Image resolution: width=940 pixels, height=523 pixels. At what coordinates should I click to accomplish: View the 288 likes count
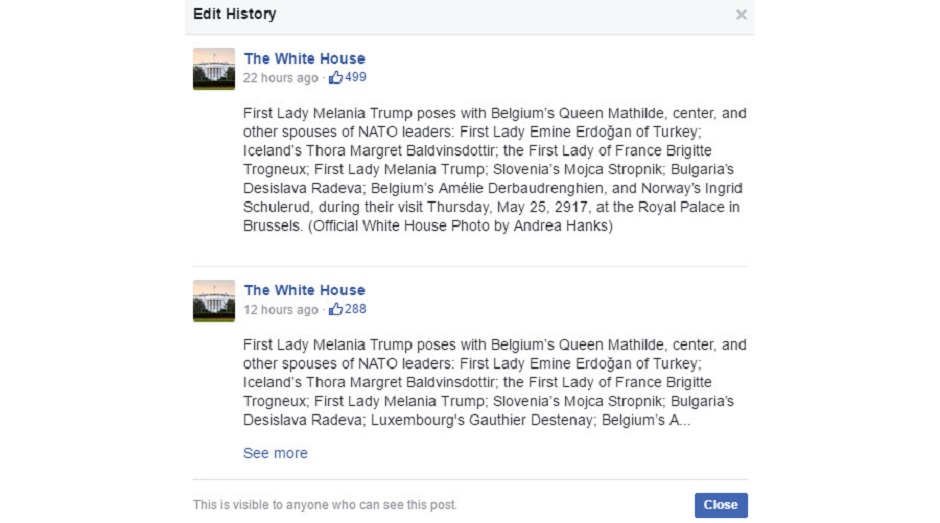tap(355, 309)
